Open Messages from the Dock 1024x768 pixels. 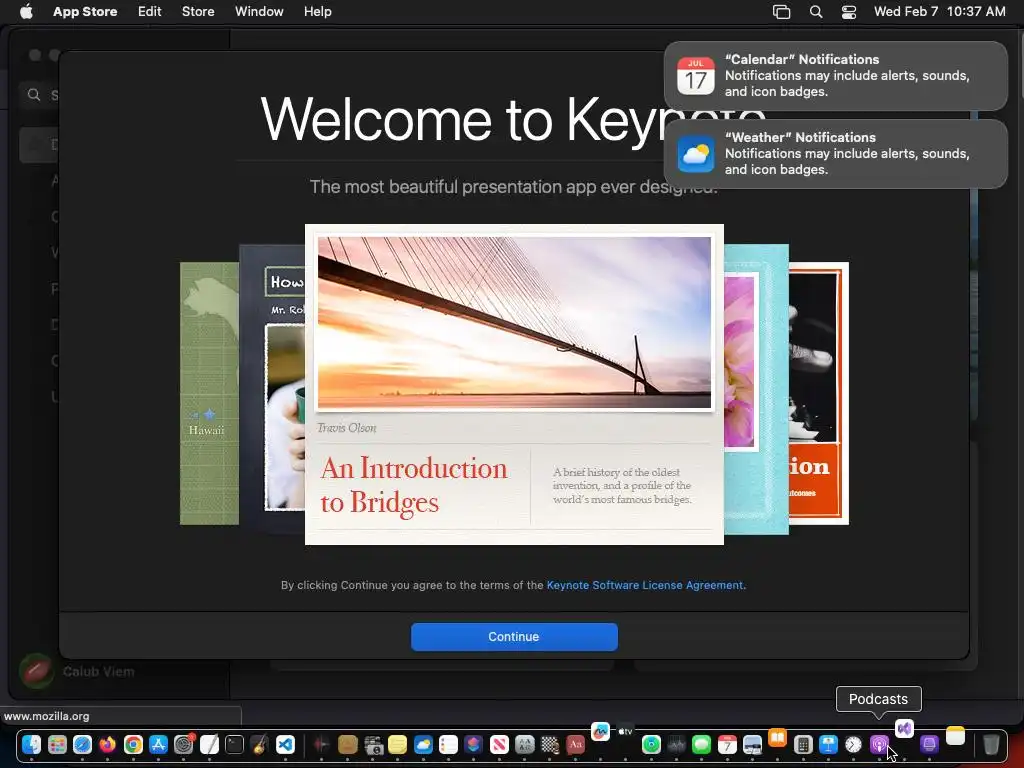tap(701, 744)
